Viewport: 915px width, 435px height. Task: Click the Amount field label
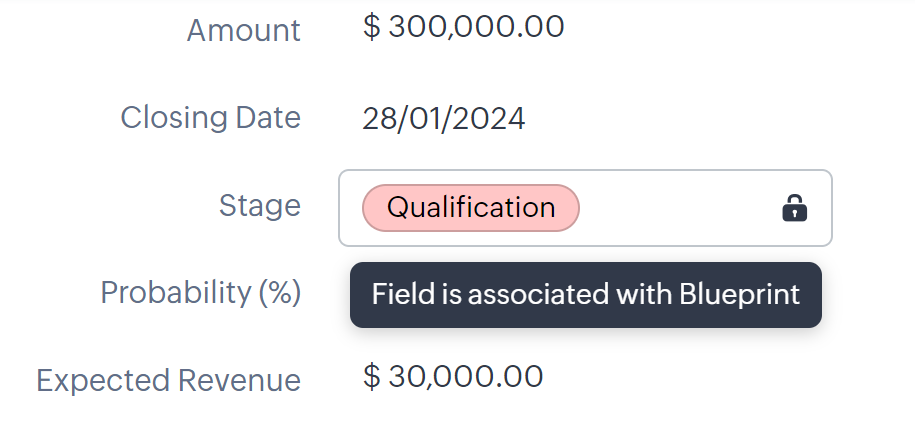coord(243,30)
